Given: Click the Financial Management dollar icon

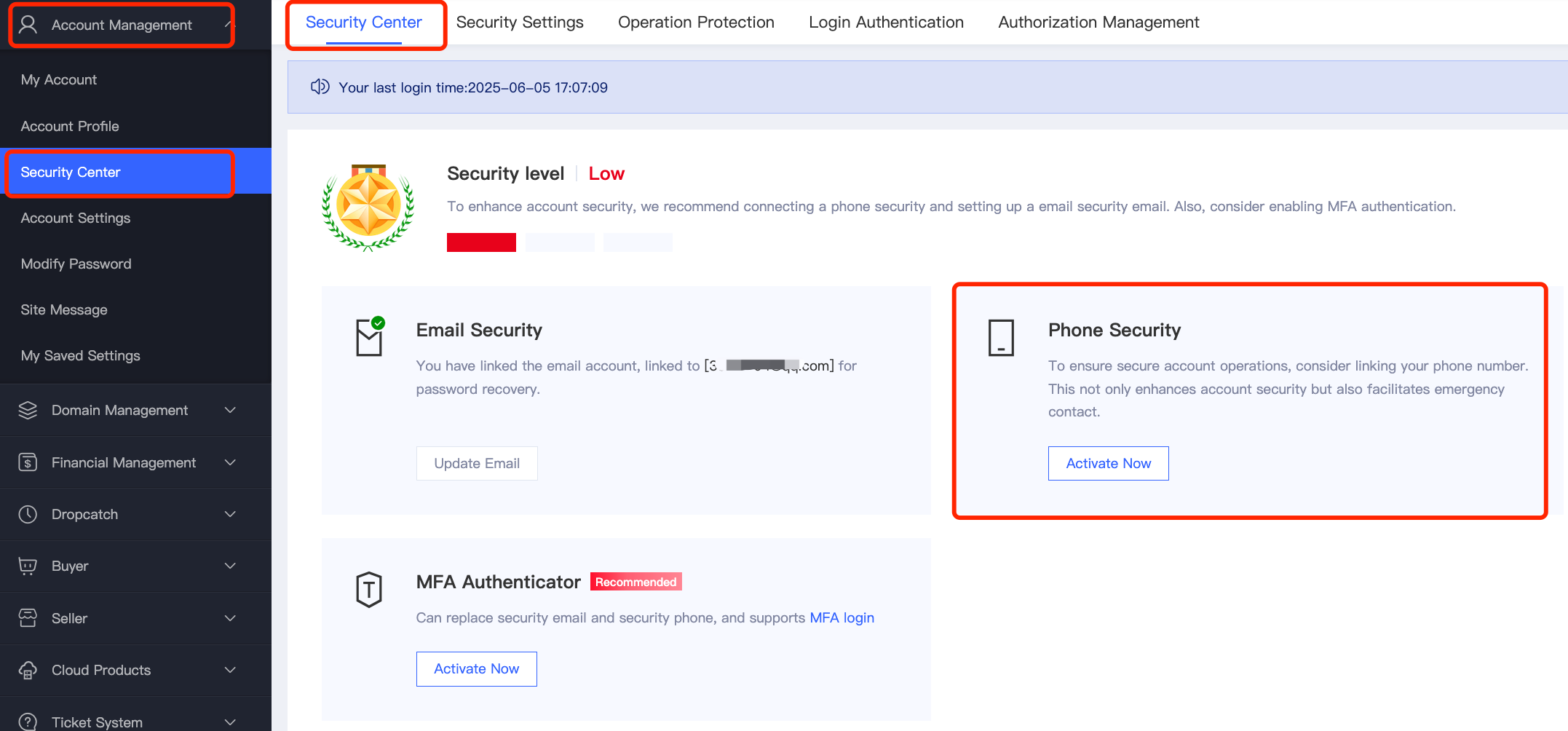Looking at the screenshot, I should [28, 462].
